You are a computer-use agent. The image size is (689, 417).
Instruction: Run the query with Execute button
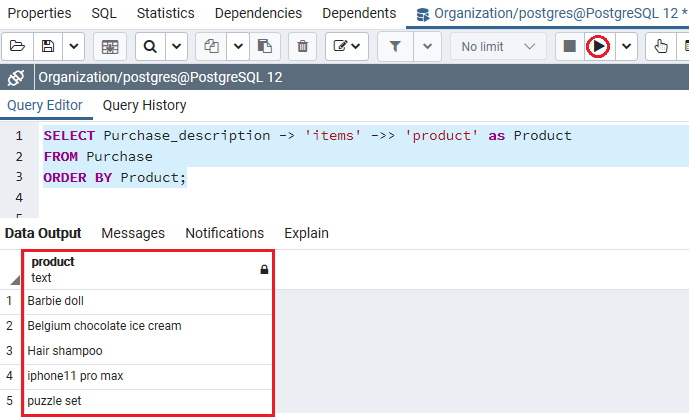point(598,46)
